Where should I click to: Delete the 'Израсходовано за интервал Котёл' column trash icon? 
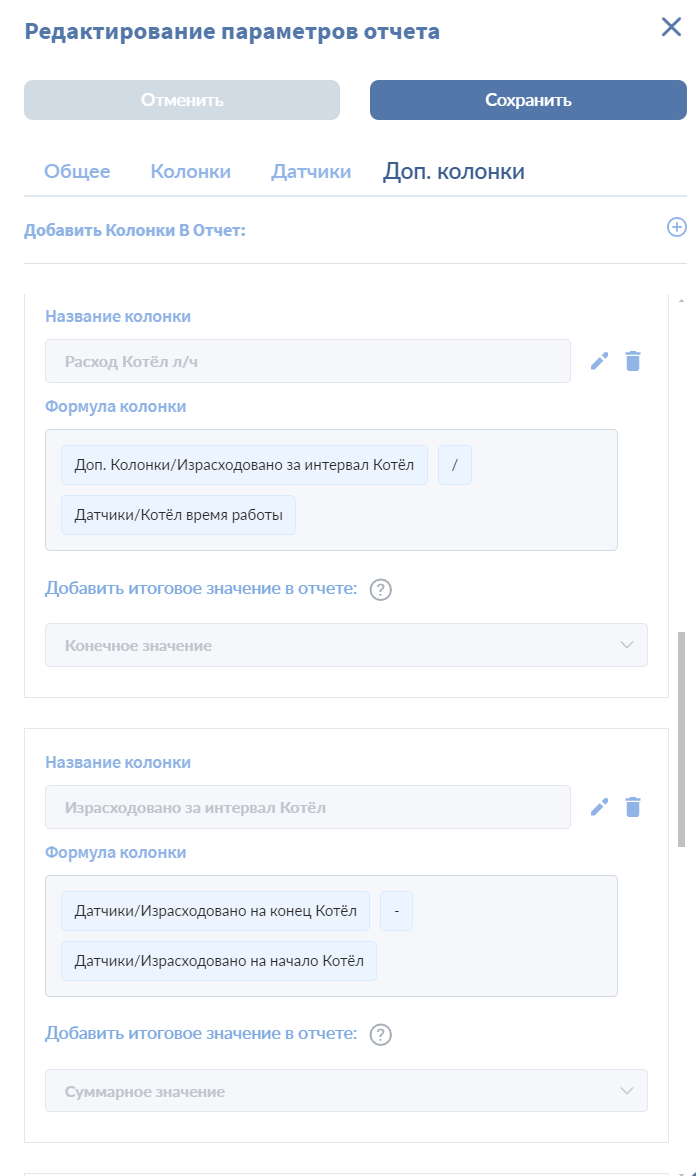[x=632, y=807]
